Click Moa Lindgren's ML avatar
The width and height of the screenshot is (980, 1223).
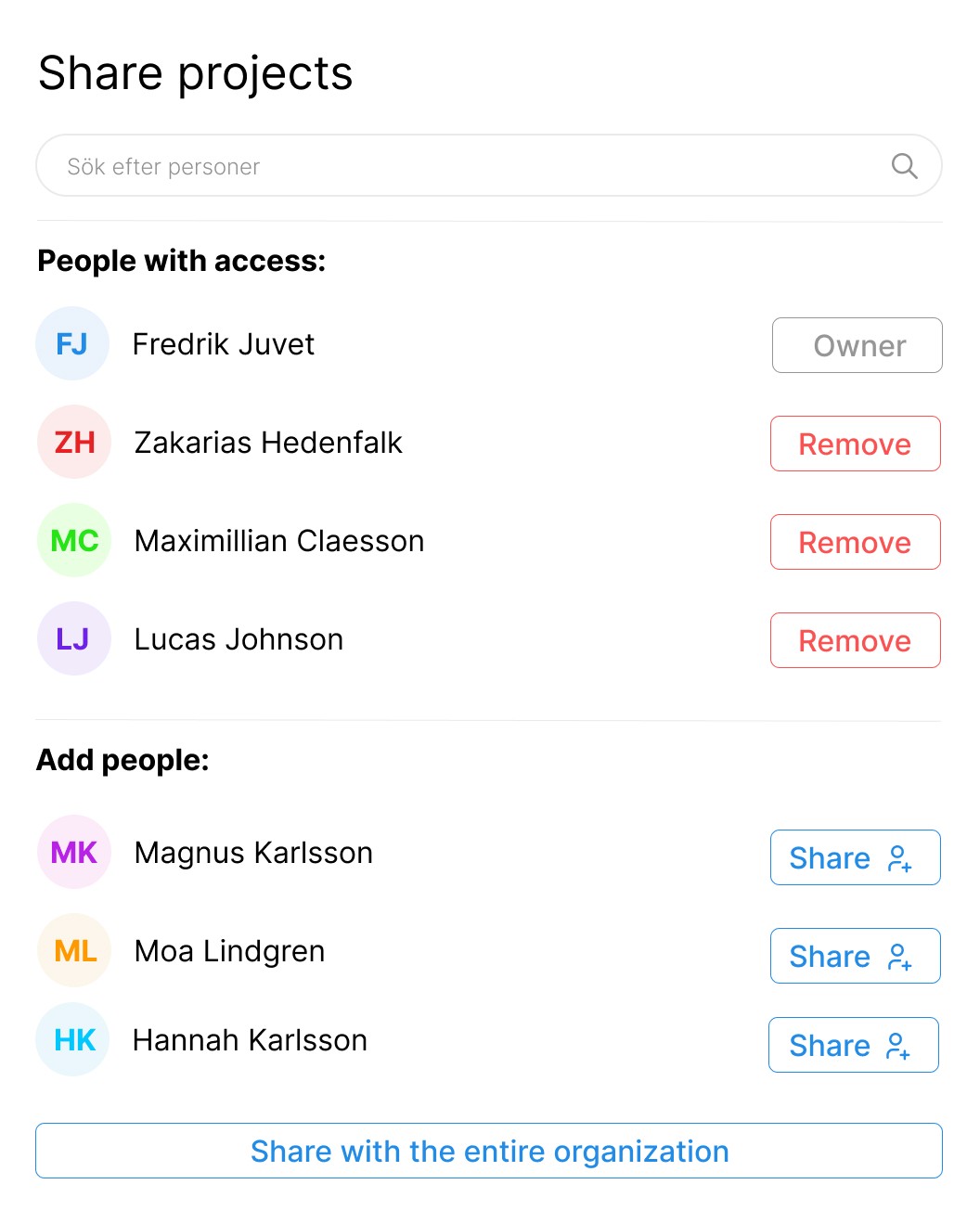click(x=74, y=951)
